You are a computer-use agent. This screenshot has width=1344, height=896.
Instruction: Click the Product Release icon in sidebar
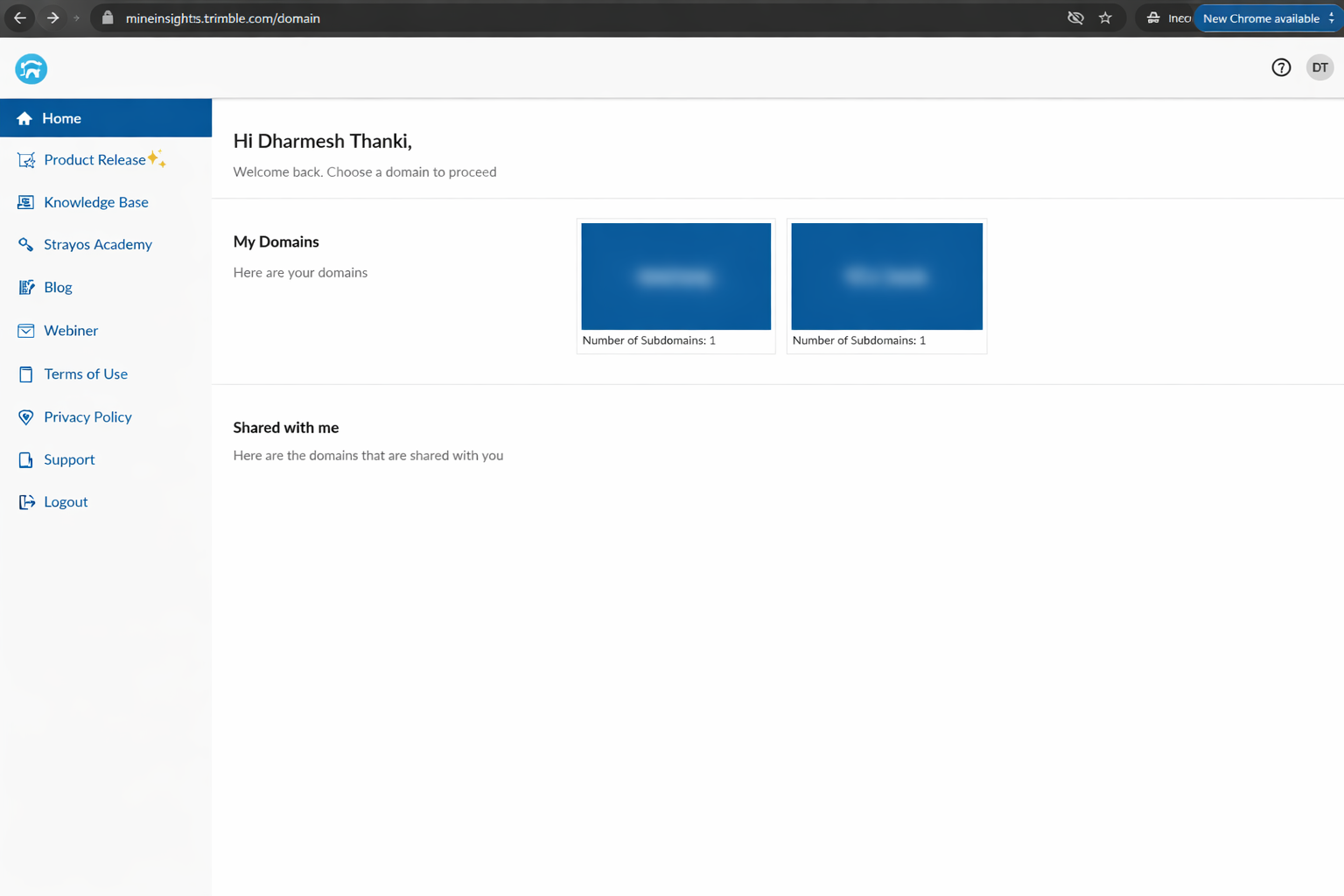coord(26,160)
